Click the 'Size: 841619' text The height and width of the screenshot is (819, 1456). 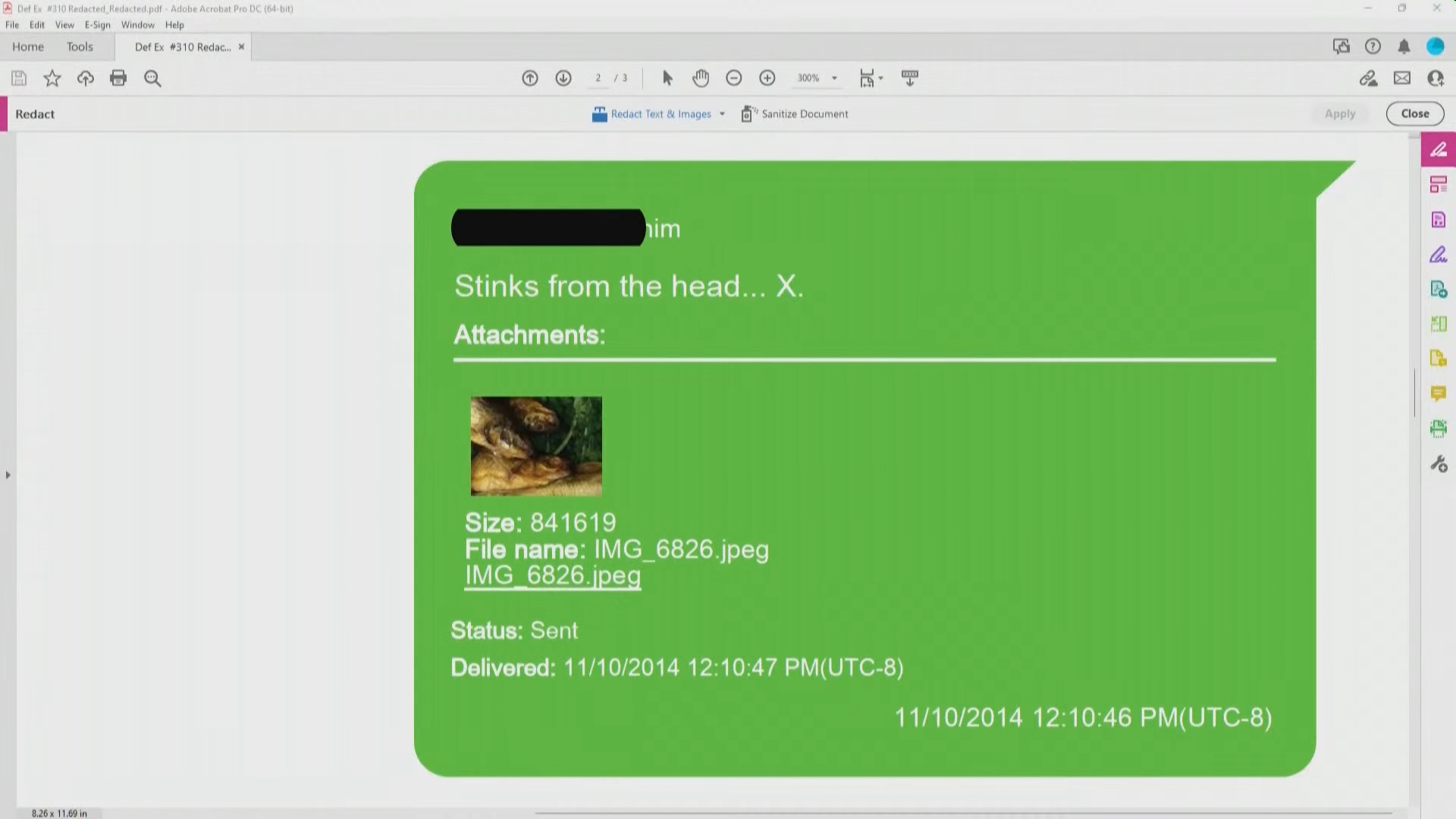(x=541, y=522)
